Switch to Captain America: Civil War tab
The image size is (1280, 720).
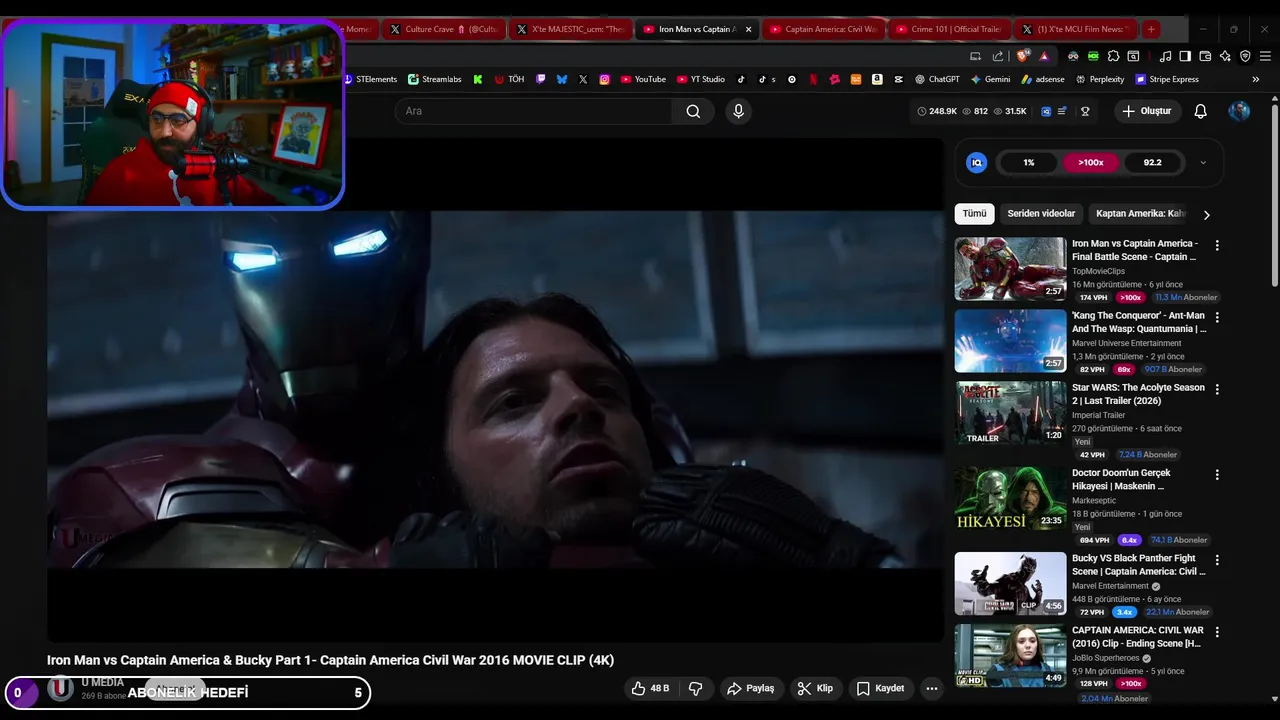point(822,29)
